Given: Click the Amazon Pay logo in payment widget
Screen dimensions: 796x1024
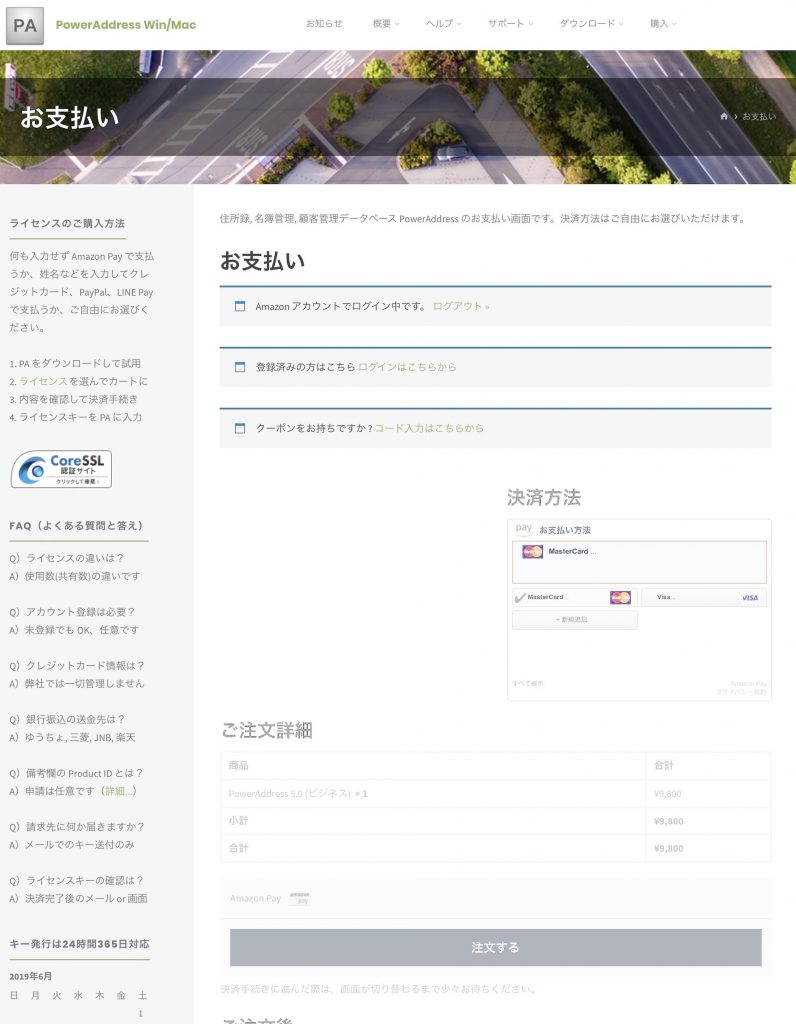Looking at the screenshot, I should [524, 529].
